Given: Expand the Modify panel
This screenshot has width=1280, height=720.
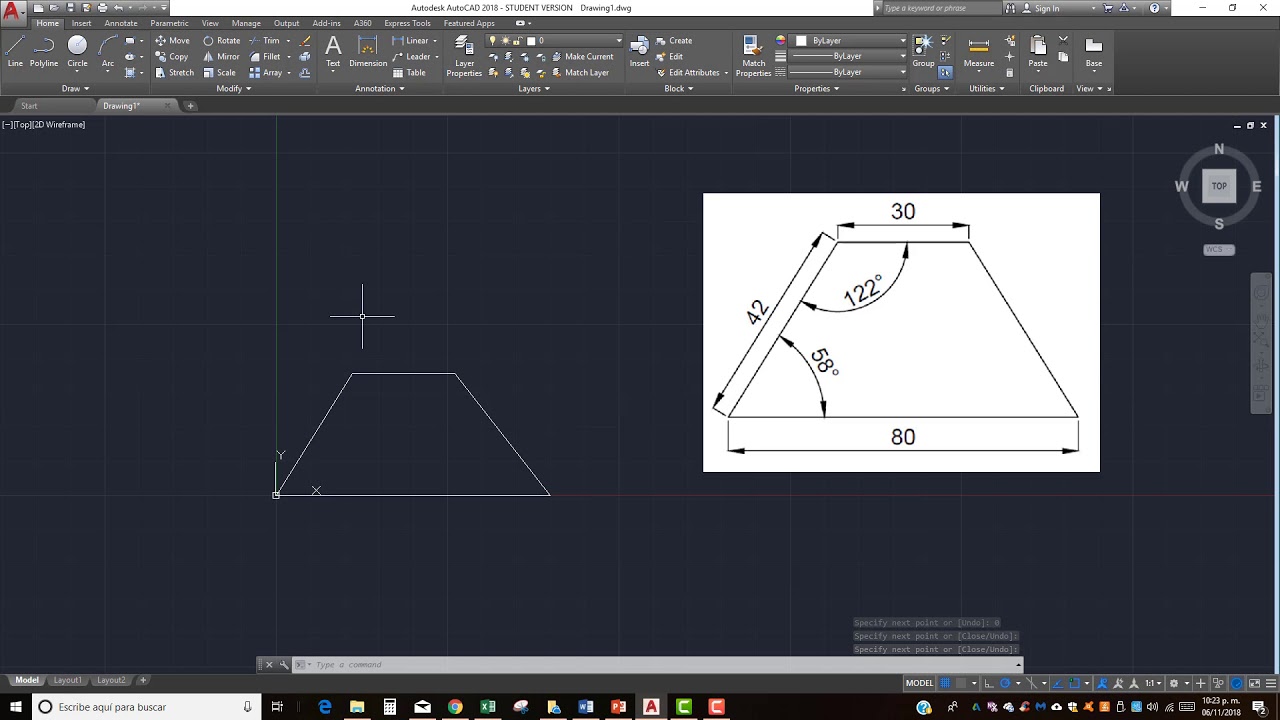Looking at the screenshot, I should (233, 88).
